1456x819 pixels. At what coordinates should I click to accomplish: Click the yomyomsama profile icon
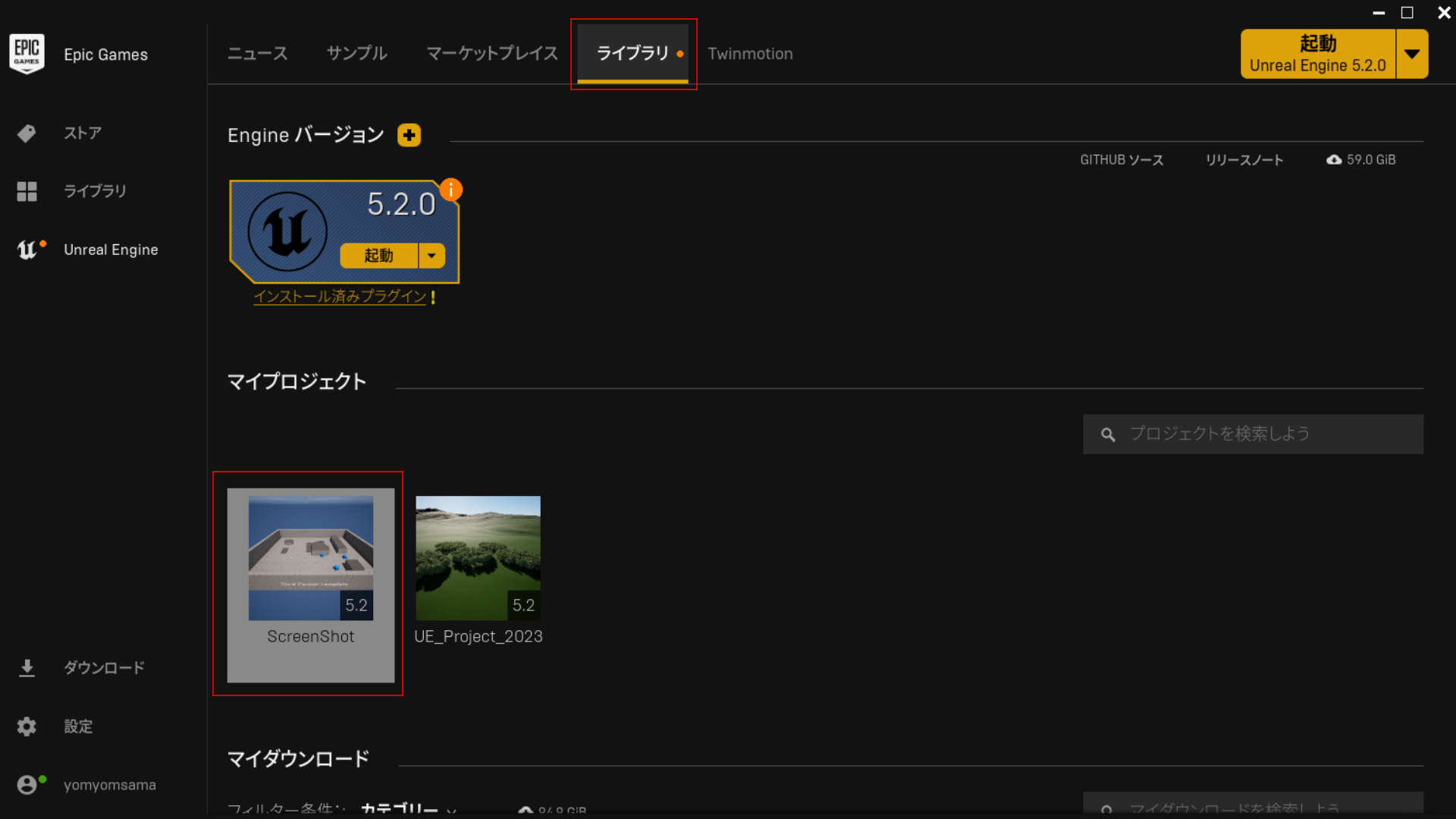[x=27, y=785]
